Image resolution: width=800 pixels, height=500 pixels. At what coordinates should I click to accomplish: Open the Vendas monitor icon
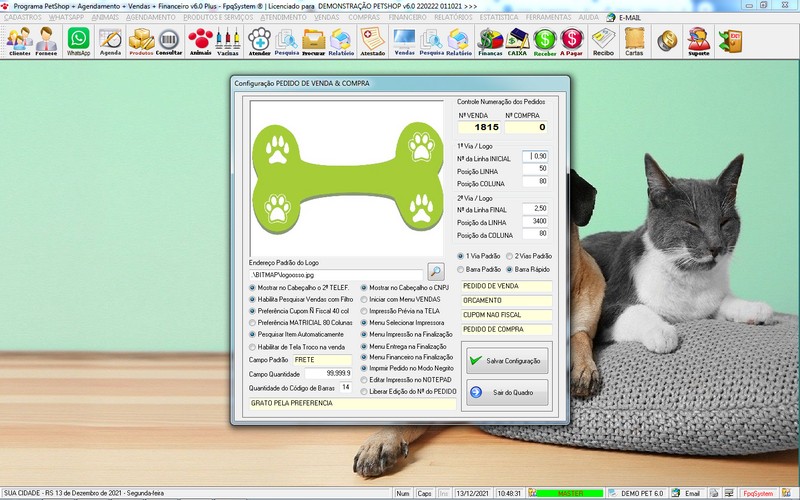(405, 41)
